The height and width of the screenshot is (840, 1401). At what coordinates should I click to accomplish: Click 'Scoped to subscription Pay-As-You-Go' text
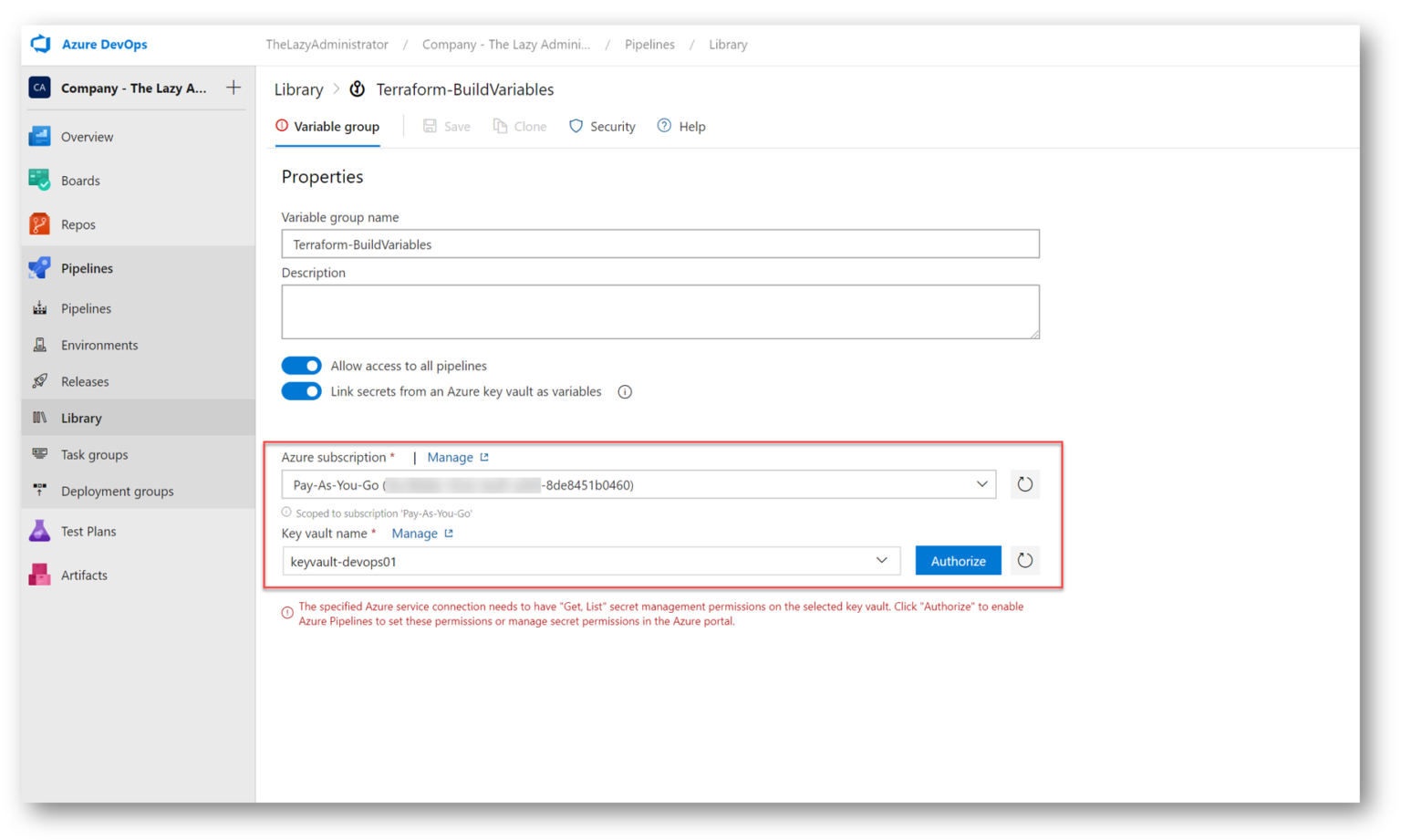point(384,513)
